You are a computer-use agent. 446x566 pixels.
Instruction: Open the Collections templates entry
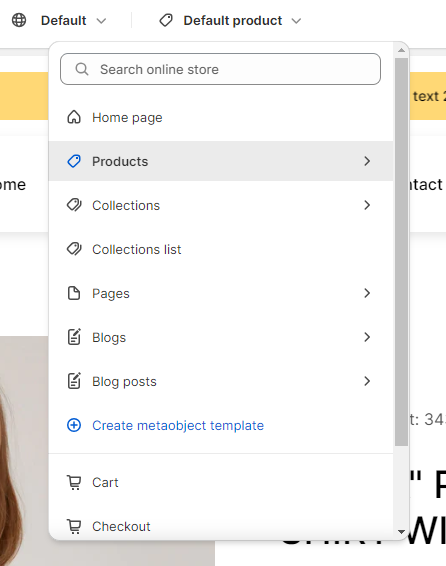coord(220,205)
